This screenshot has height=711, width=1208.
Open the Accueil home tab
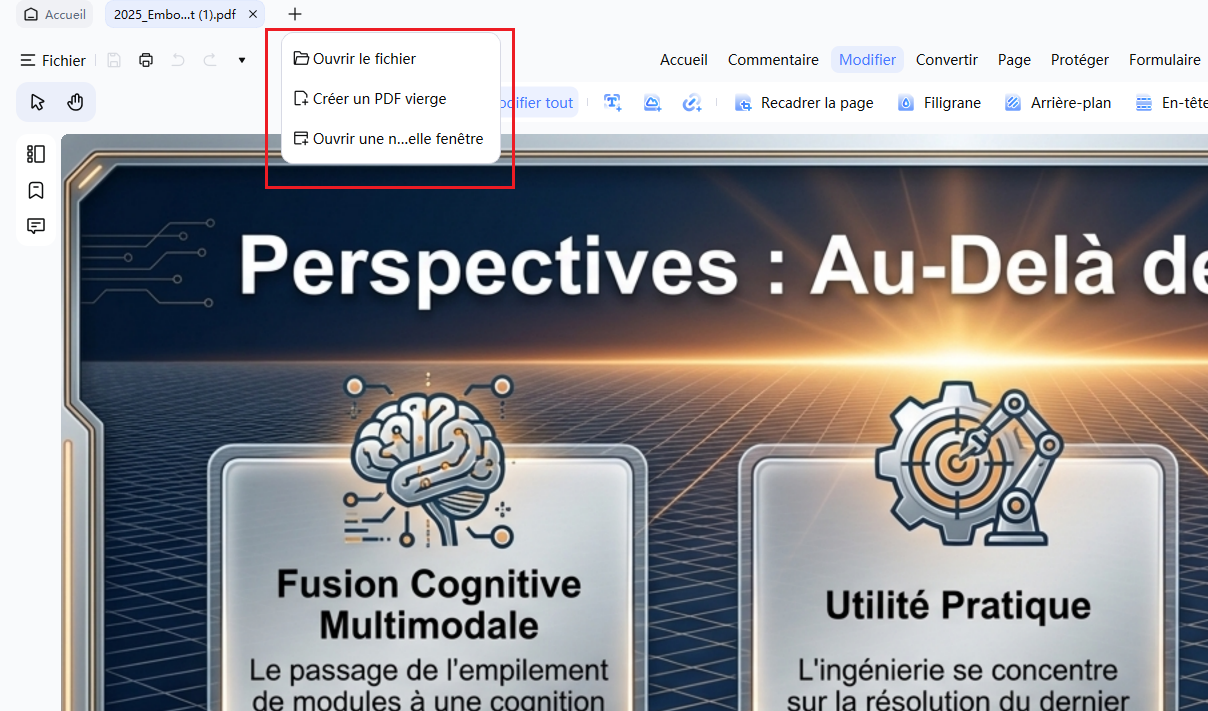coord(55,15)
